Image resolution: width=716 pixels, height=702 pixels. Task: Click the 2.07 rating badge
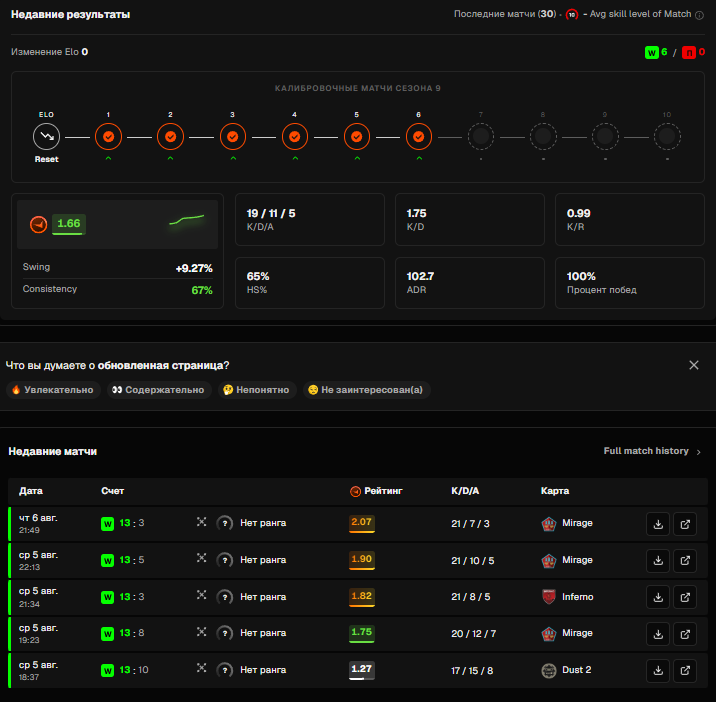point(362,523)
